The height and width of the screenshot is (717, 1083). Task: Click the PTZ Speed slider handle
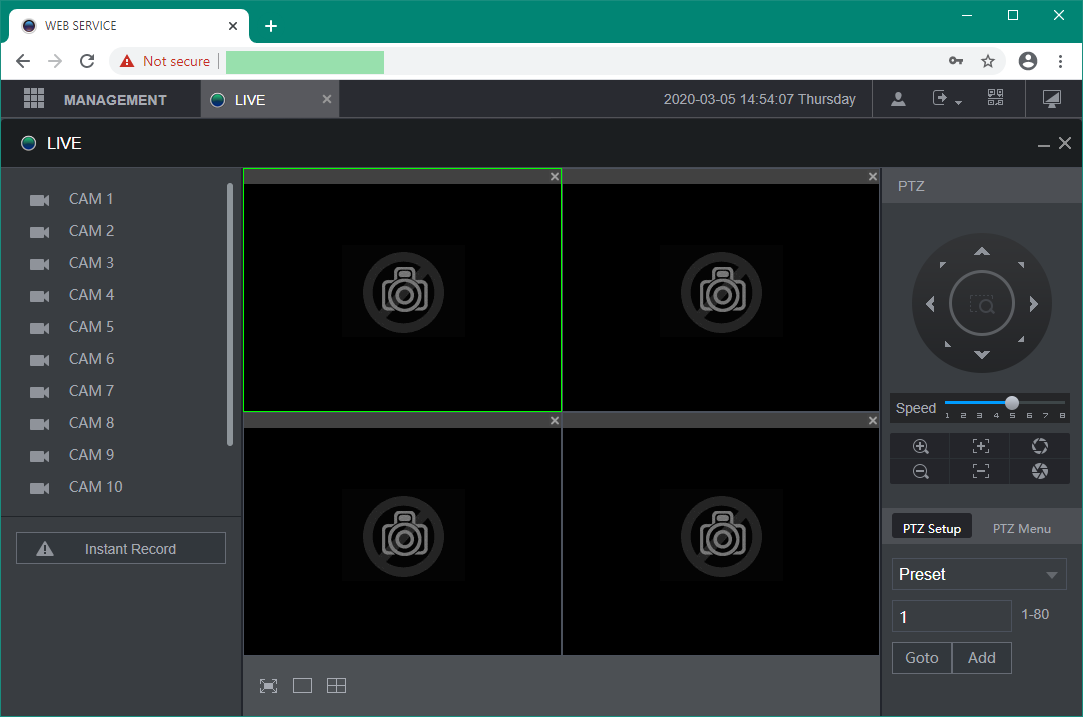(1012, 402)
